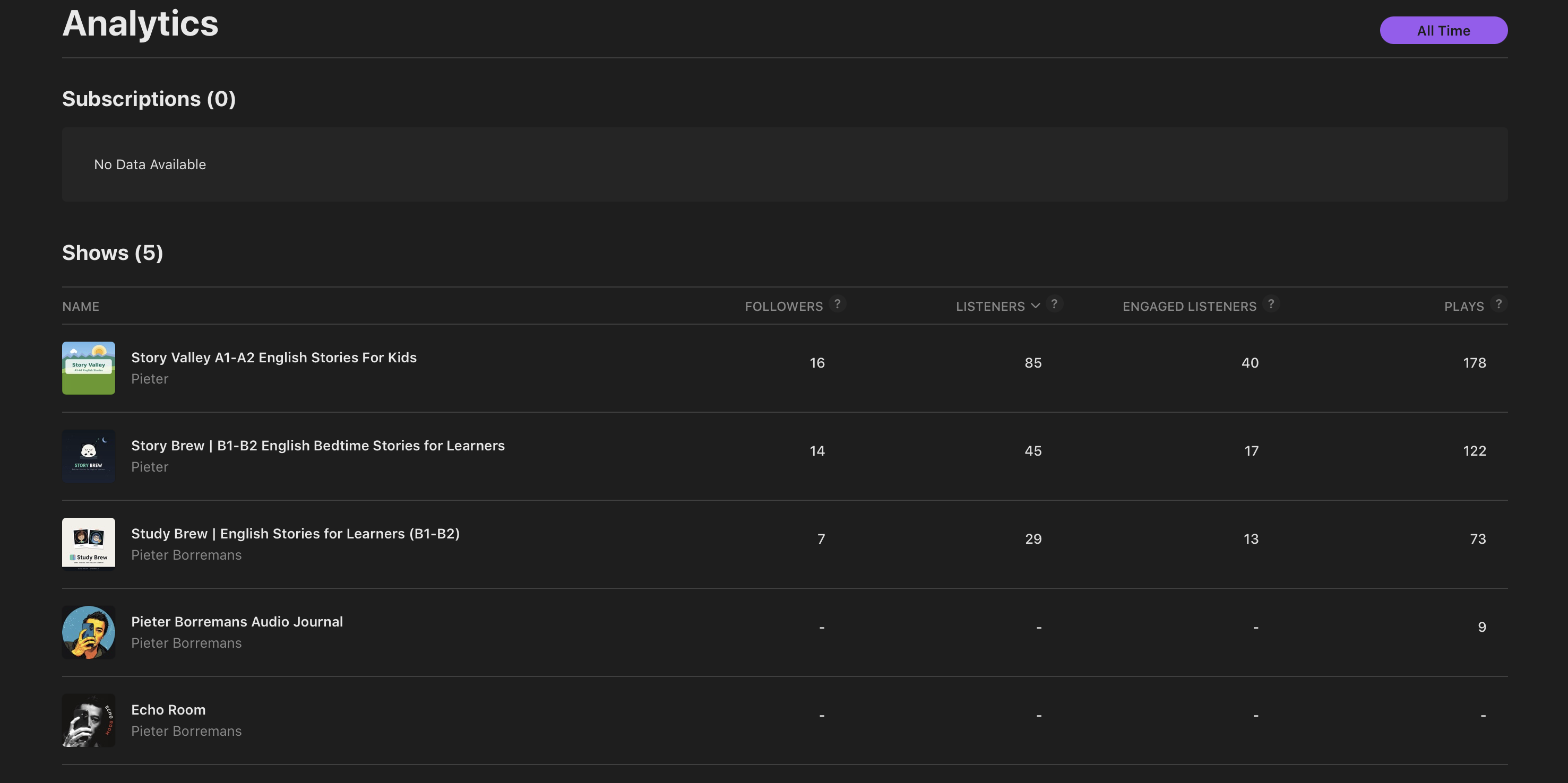Open Story Valley A1-A2 English Stories For Kids
Image resolution: width=1568 pixels, height=783 pixels.
tap(274, 358)
